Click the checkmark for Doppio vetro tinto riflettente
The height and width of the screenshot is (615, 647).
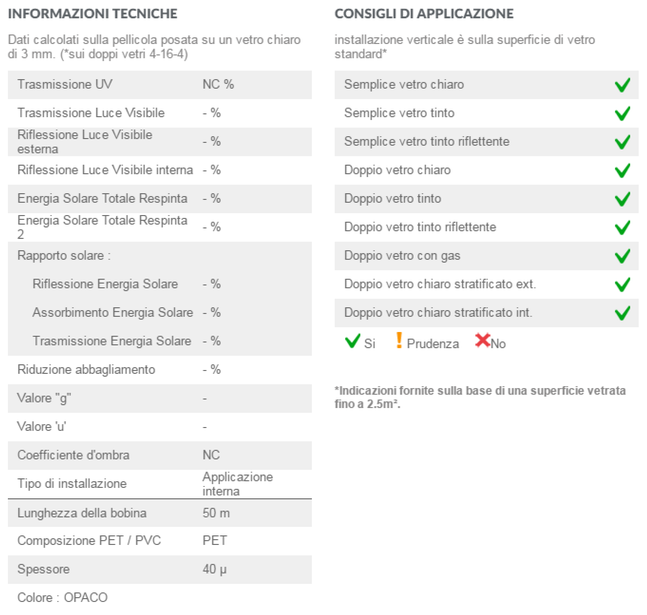click(622, 227)
